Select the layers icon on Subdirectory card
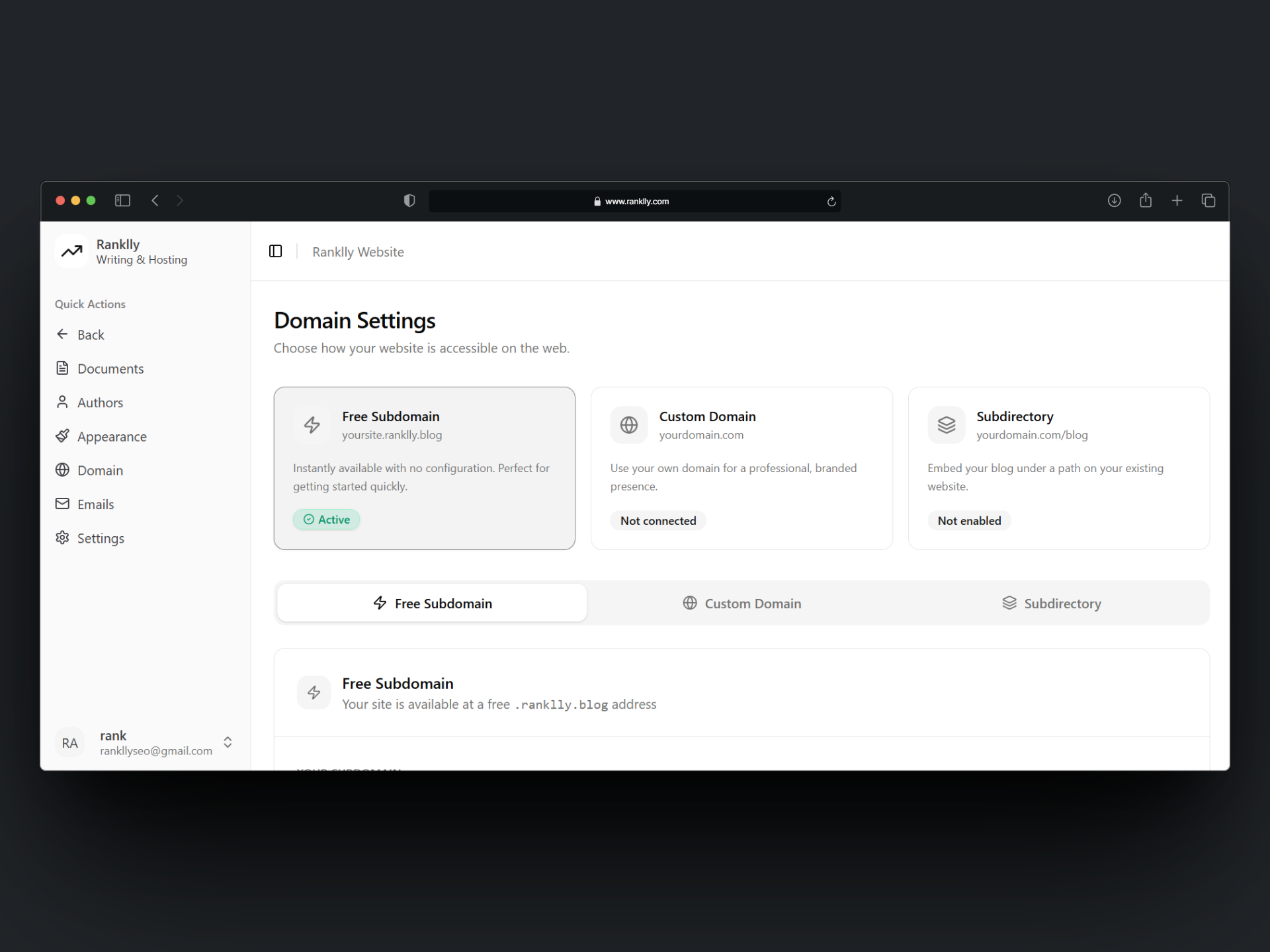1270x952 pixels. [947, 425]
